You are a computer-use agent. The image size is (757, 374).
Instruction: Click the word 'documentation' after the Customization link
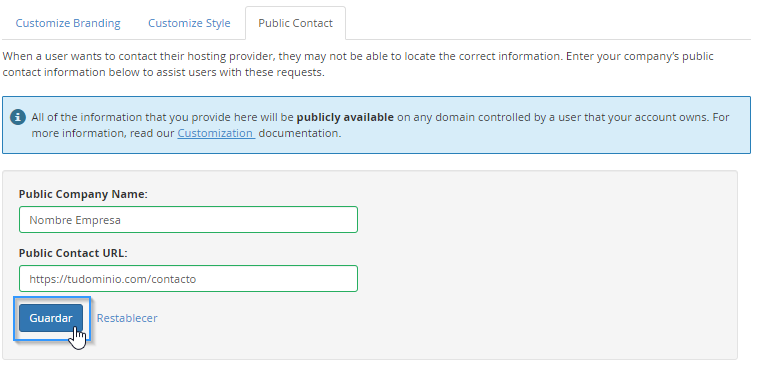point(300,133)
